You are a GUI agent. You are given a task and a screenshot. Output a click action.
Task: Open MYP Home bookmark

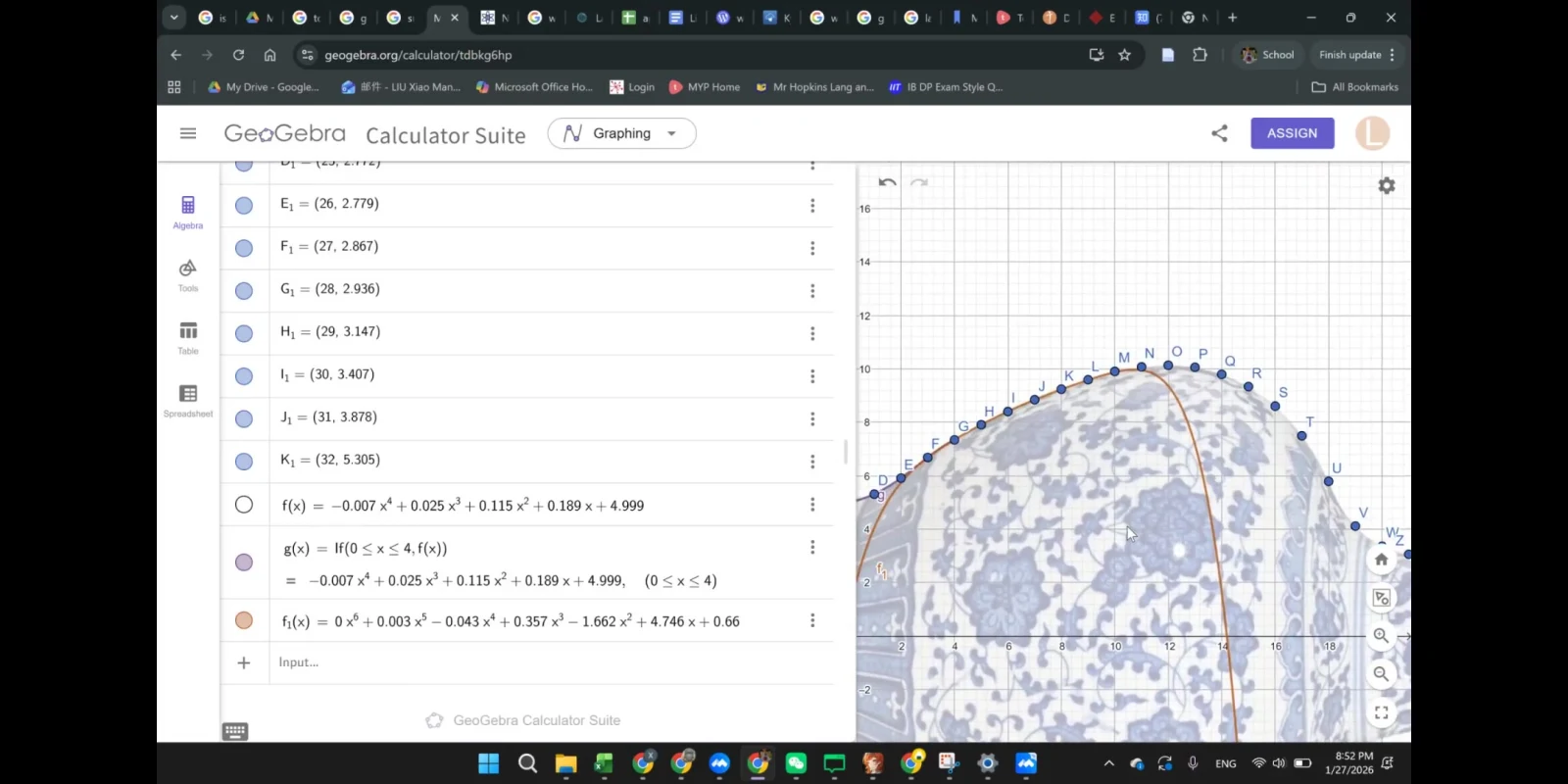[705, 87]
